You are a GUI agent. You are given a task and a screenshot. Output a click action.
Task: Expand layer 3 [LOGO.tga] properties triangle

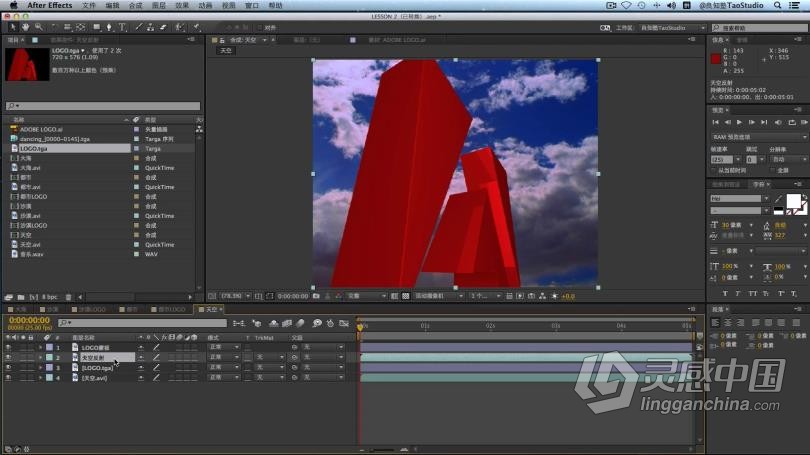(40, 368)
